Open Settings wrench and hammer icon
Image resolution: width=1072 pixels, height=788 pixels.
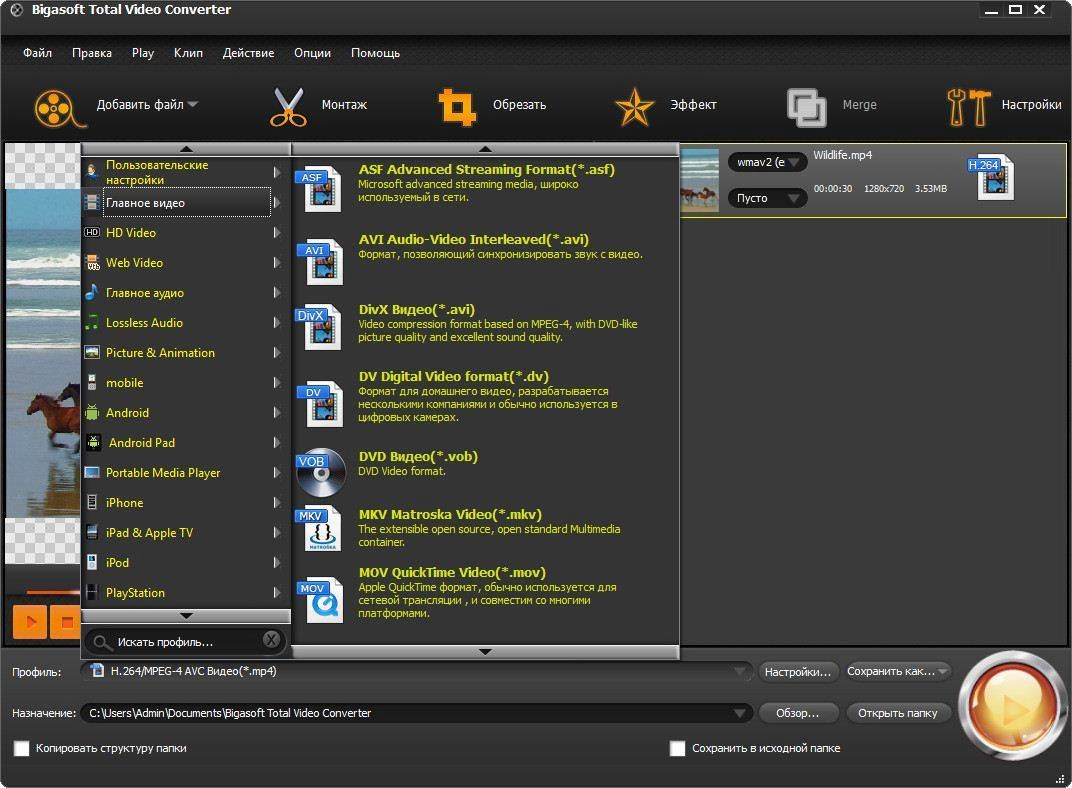point(969,107)
